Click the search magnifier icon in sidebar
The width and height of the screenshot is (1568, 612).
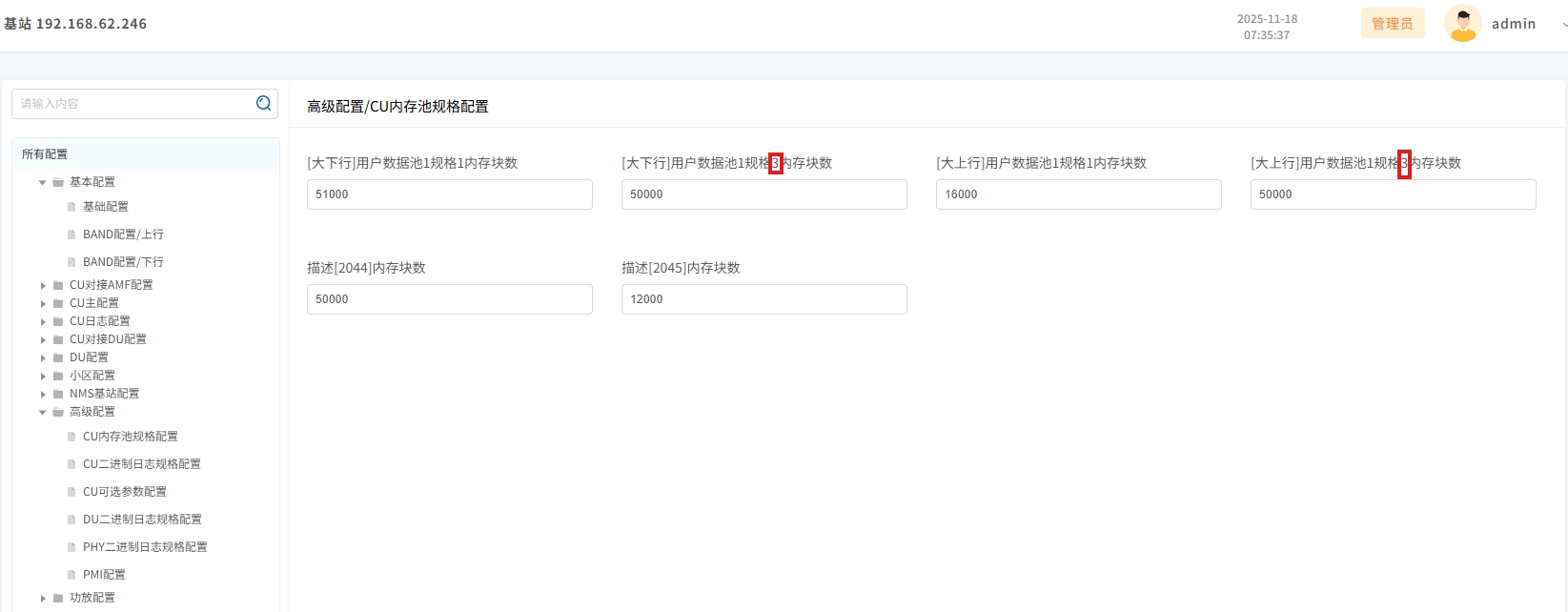tap(264, 103)
